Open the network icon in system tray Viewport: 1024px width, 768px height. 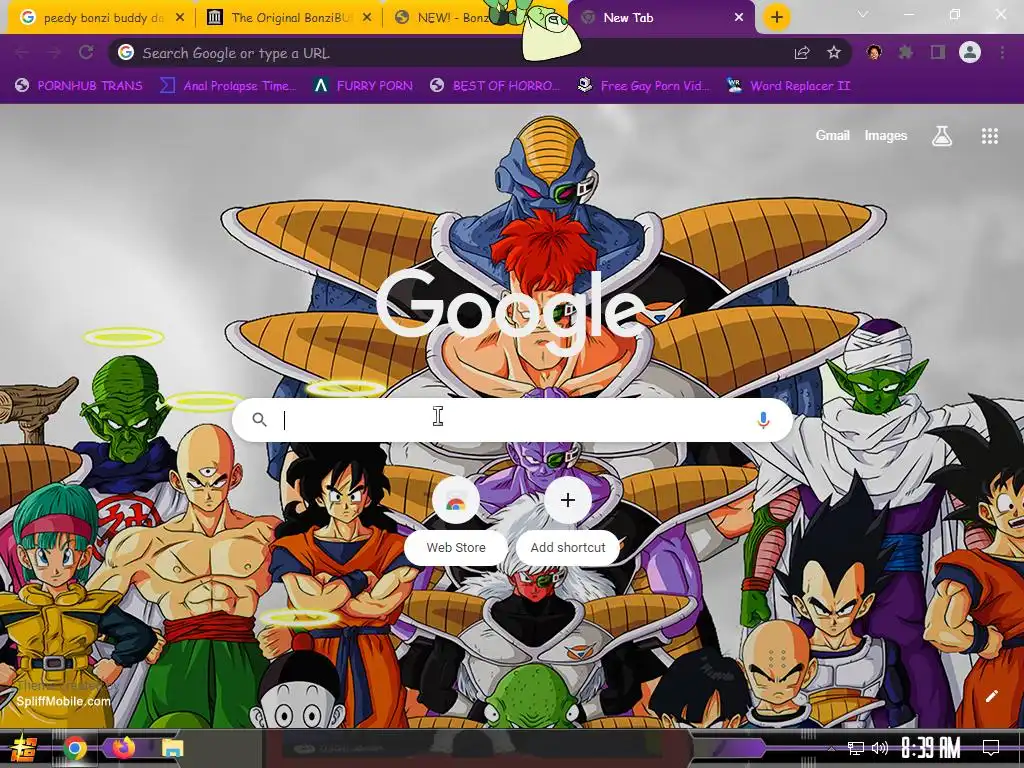click(856, 748)
